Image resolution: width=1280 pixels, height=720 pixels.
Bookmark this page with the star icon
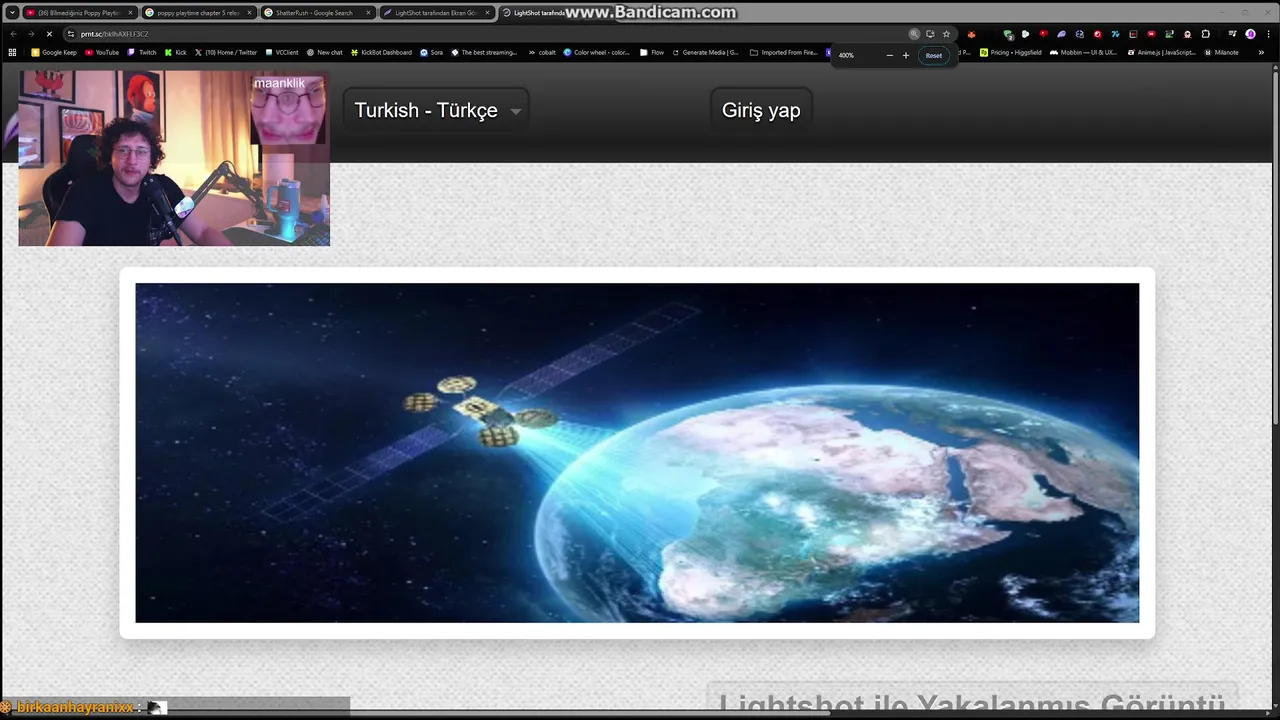tap(946, 34)
